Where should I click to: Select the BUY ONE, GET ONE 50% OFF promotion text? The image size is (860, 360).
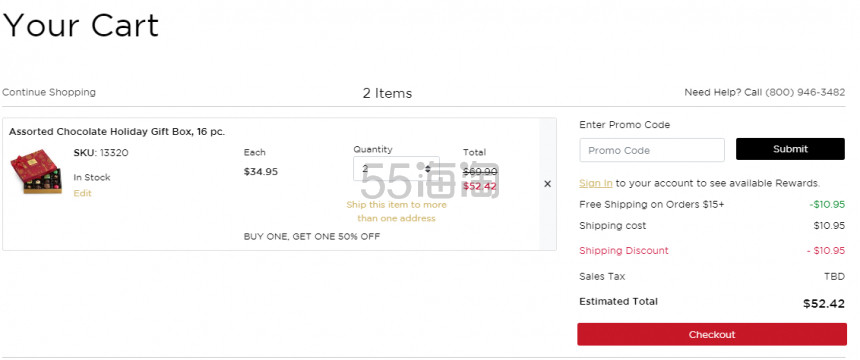point(312,237)
